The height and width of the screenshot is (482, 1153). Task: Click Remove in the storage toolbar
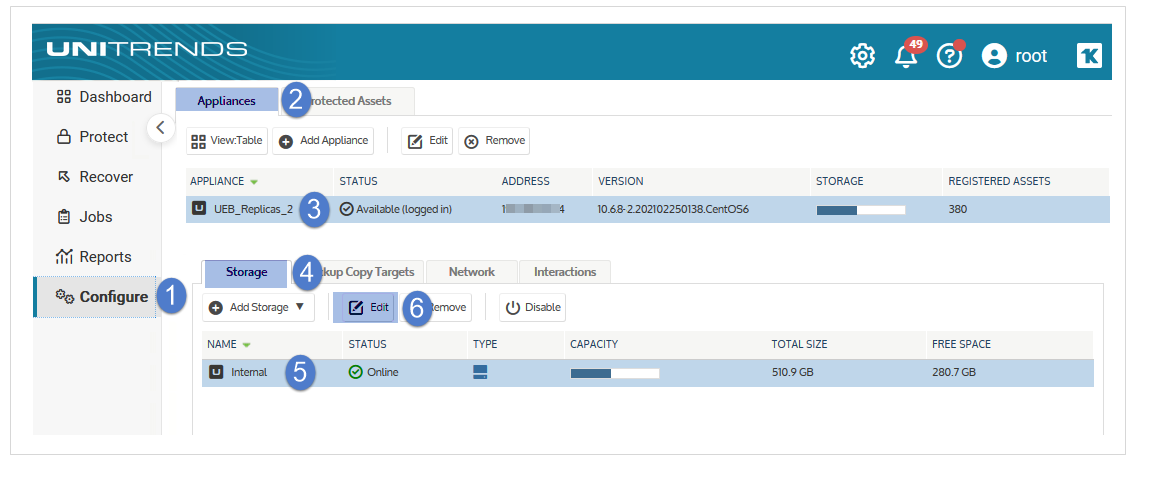(439, 308)
